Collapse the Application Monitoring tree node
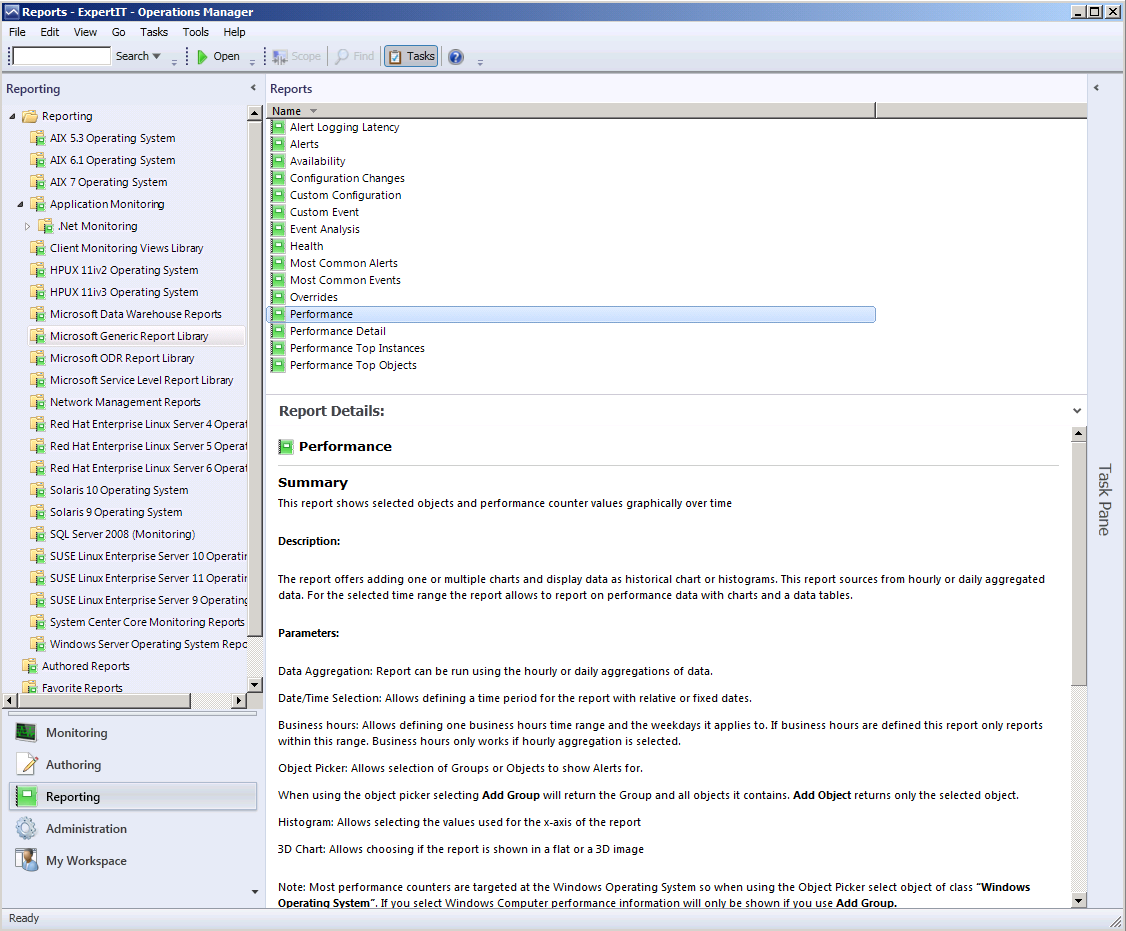 [x=20, y=204]
